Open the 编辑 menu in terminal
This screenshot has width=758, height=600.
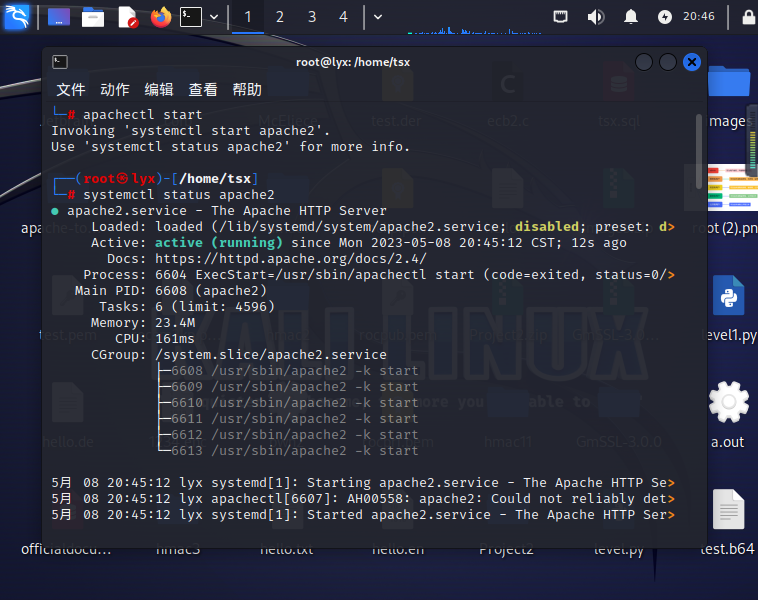[159, 89]
